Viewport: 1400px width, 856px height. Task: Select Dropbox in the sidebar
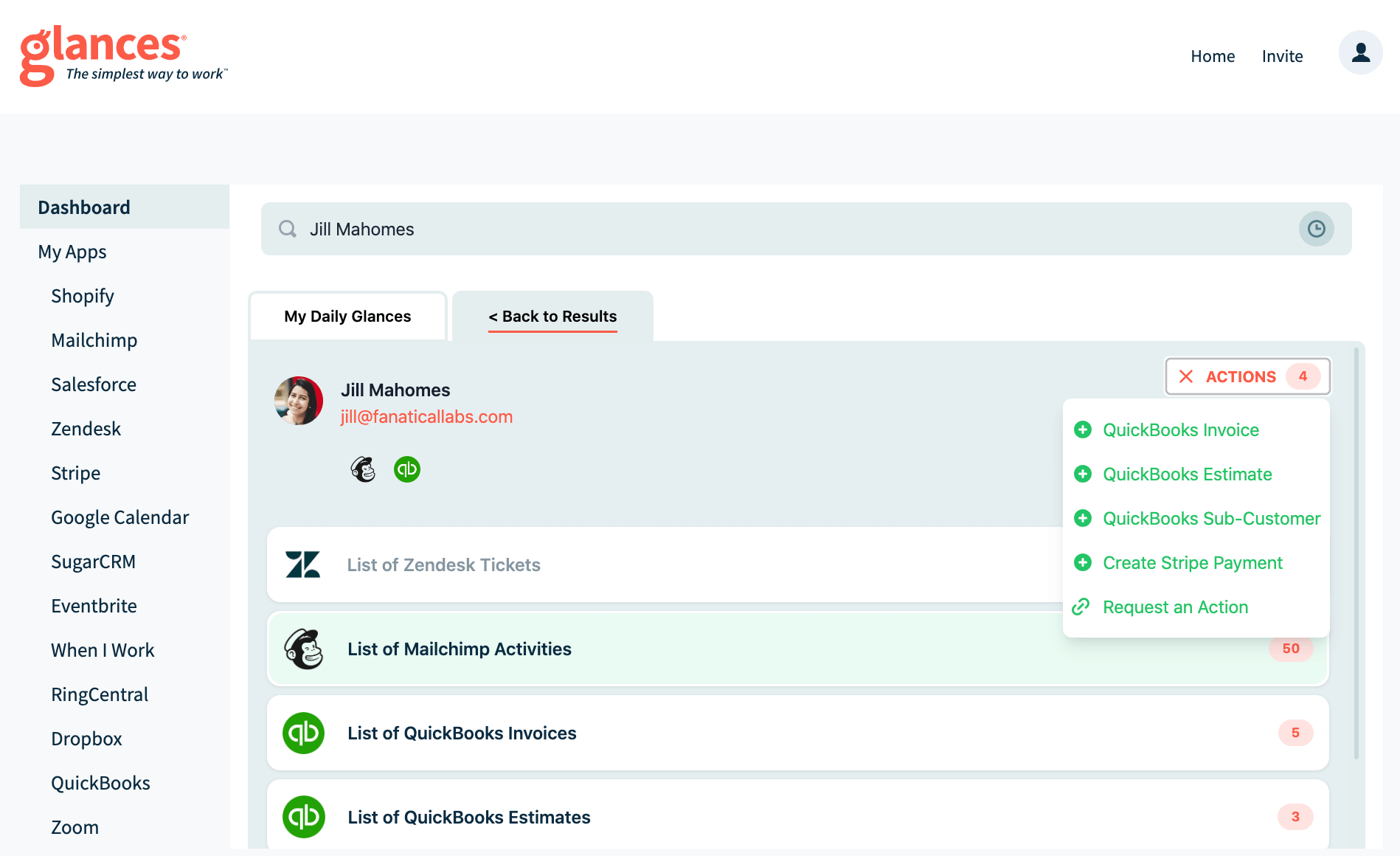pyautogui.click(x=86, y=739)
